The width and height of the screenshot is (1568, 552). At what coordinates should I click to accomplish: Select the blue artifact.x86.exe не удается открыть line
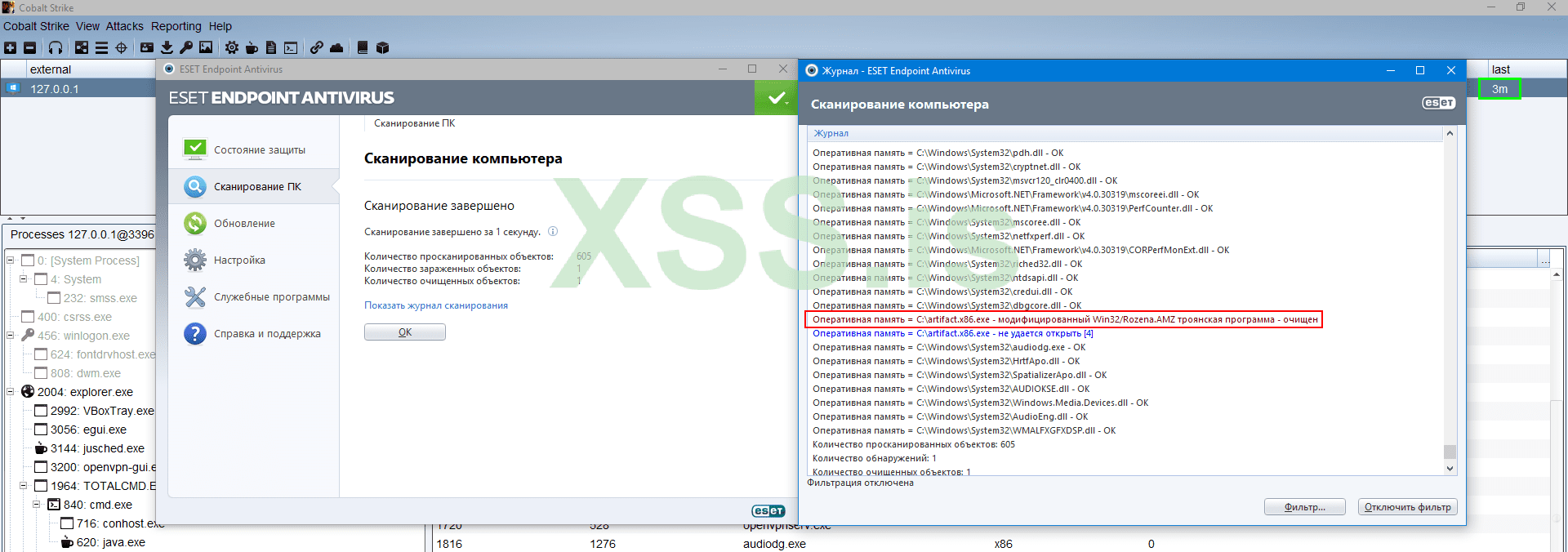(x=952, y=333)
